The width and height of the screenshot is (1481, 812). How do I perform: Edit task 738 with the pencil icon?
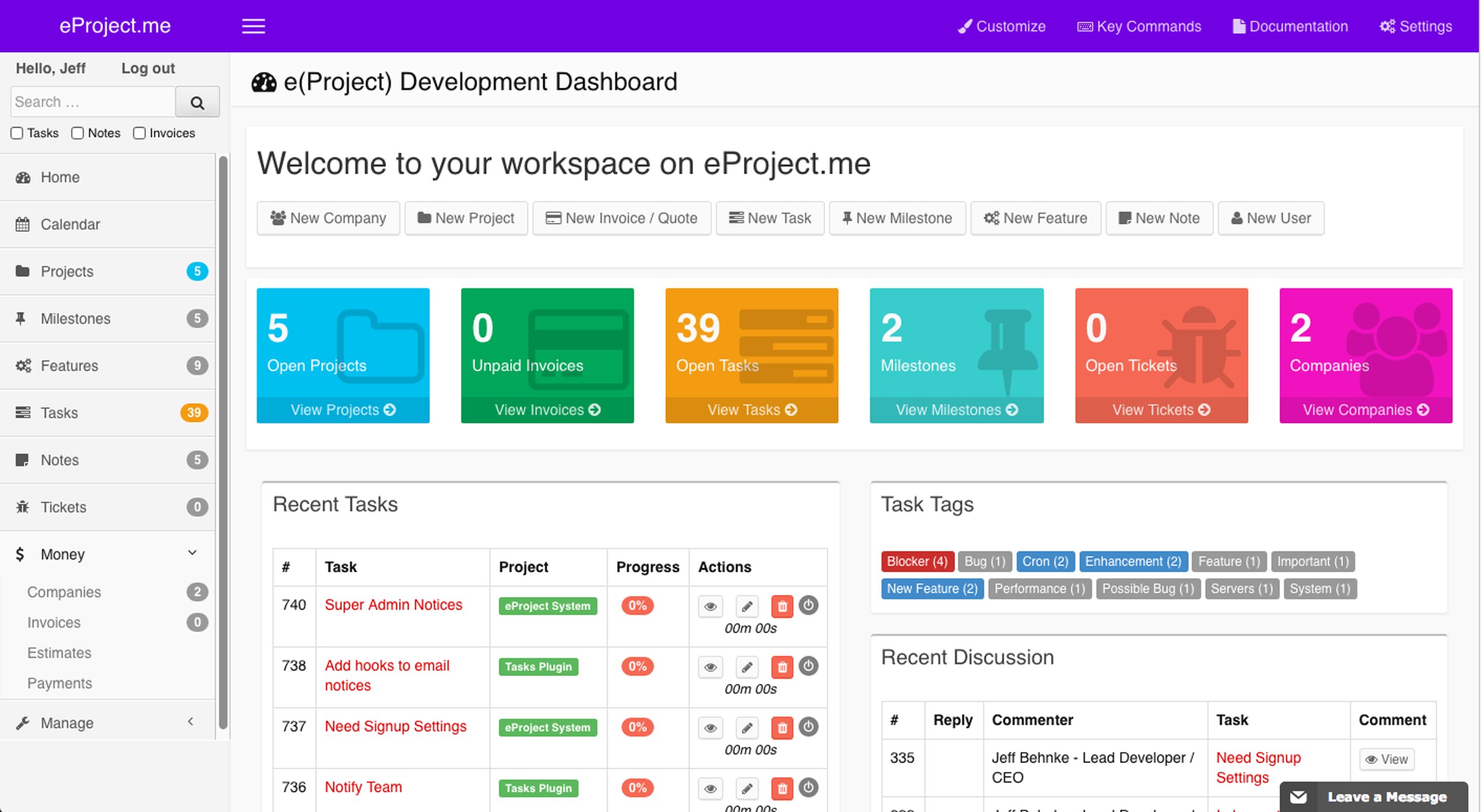747,667
